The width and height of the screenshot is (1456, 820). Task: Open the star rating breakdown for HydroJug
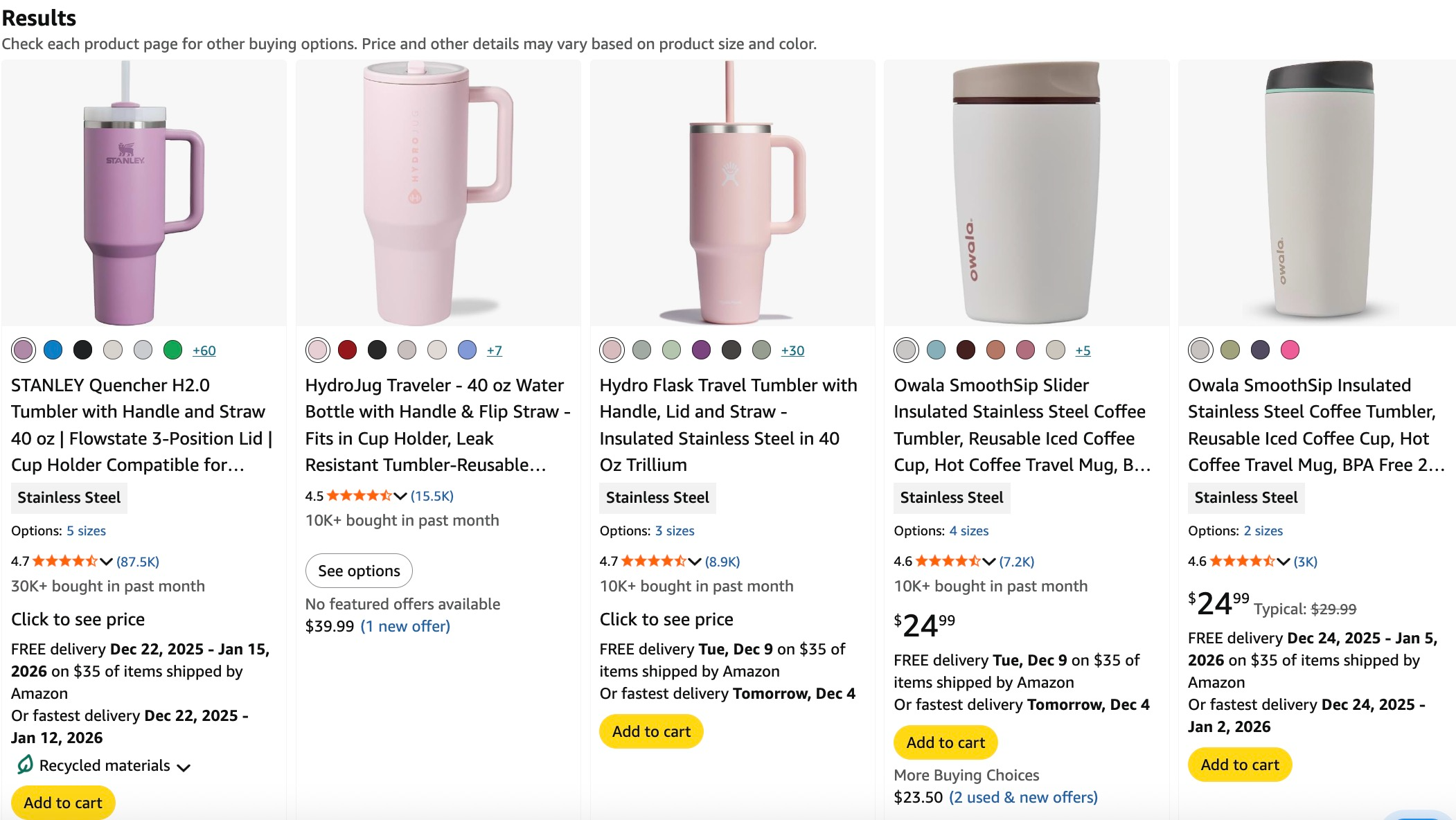399,495
